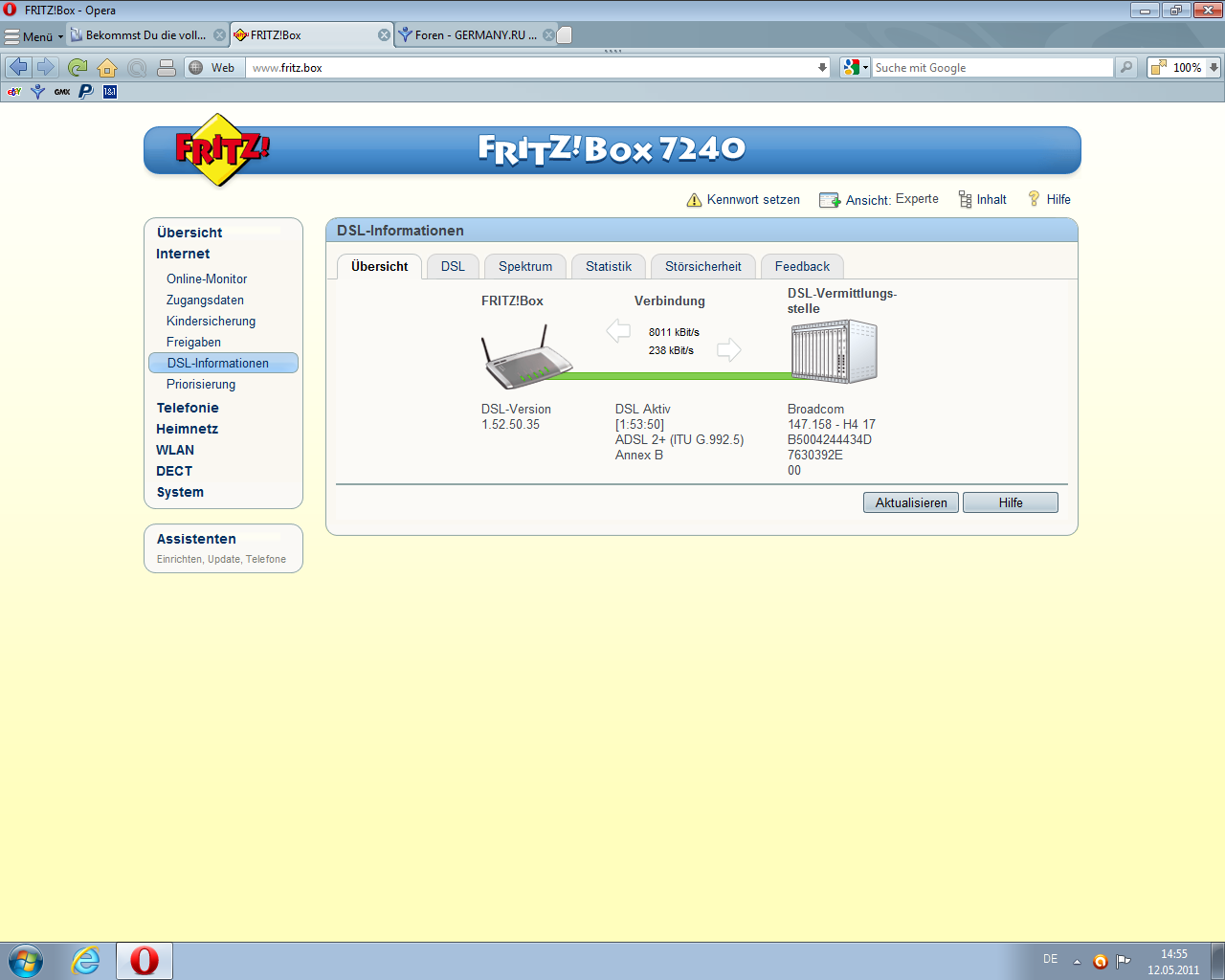Click the Hilfe button below DSL info
Image resolution: width=1225 pixels, height=980 pixels.
(x=1011, y=502)
